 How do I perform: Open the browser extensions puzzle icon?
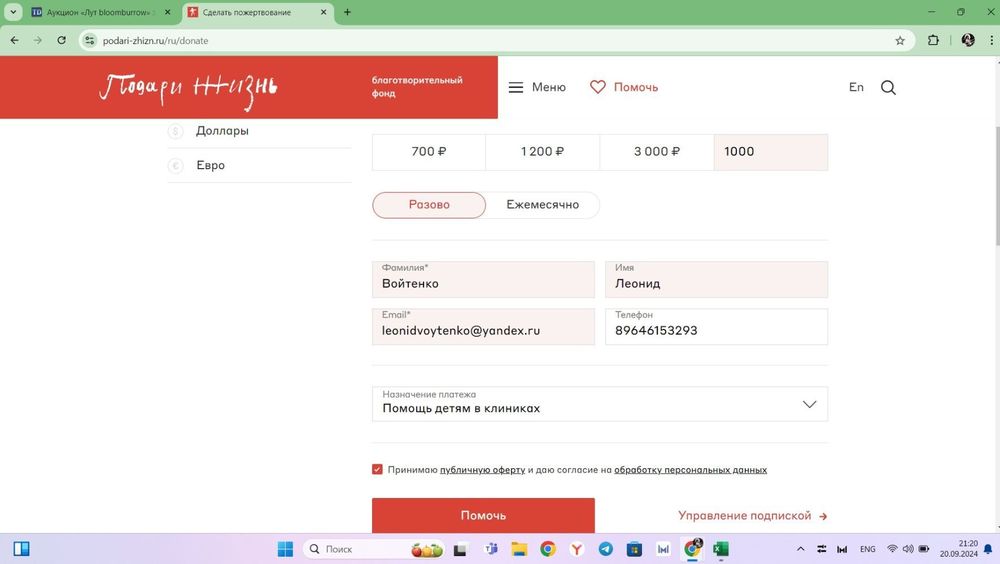[x=933, y=41]
